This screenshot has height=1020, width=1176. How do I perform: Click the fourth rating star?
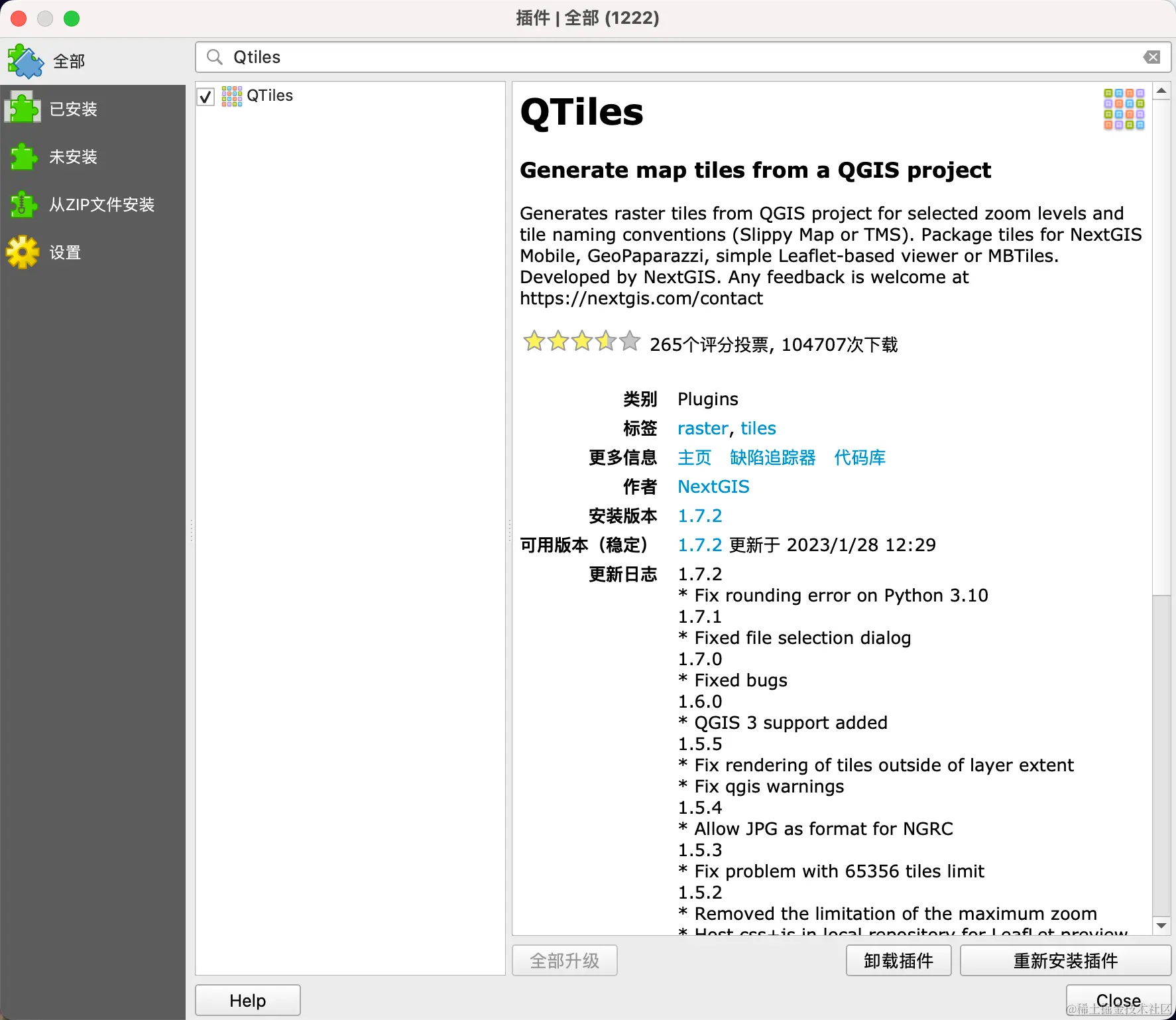pos(606,341)
